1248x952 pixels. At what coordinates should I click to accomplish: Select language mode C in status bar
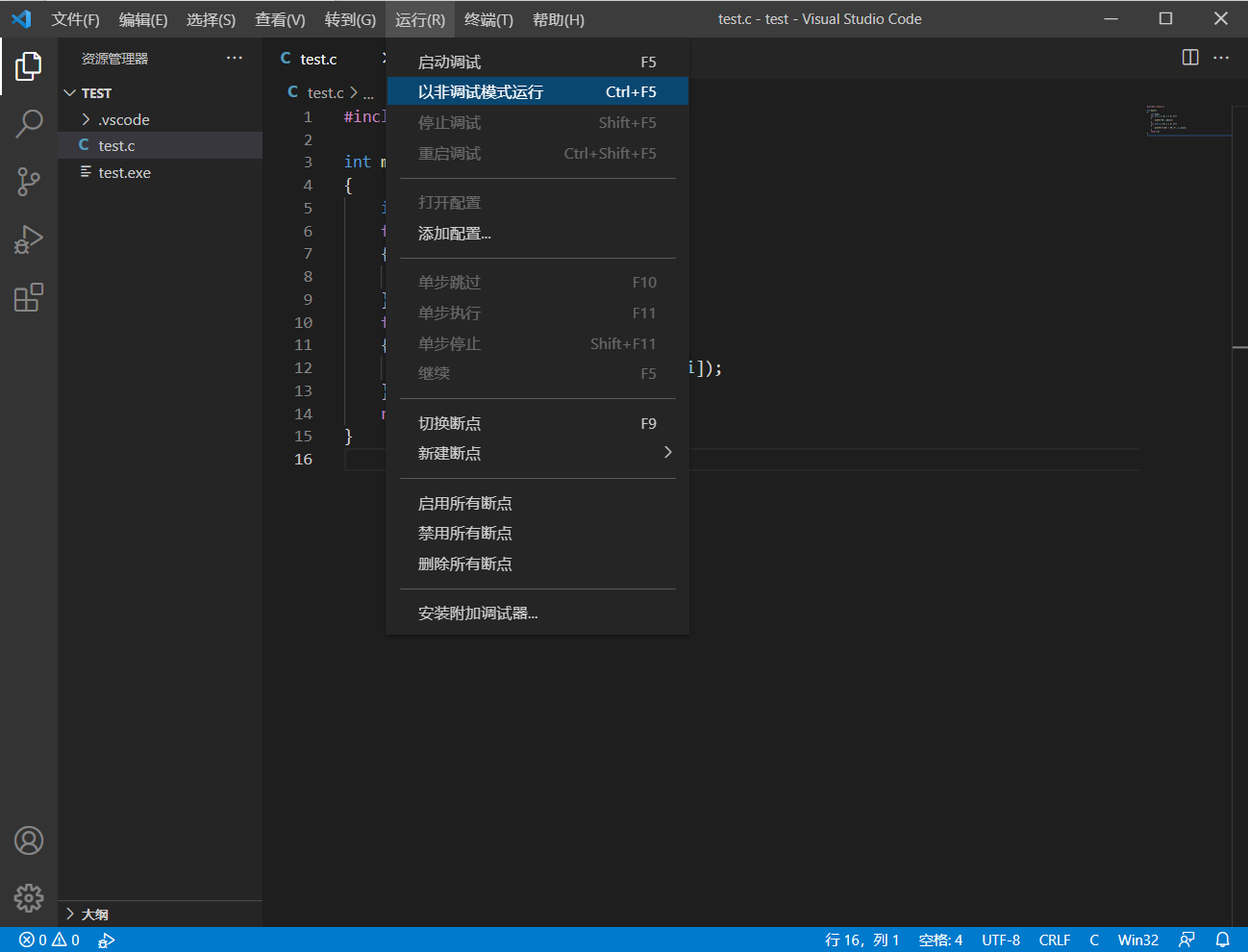point(1094,939)
